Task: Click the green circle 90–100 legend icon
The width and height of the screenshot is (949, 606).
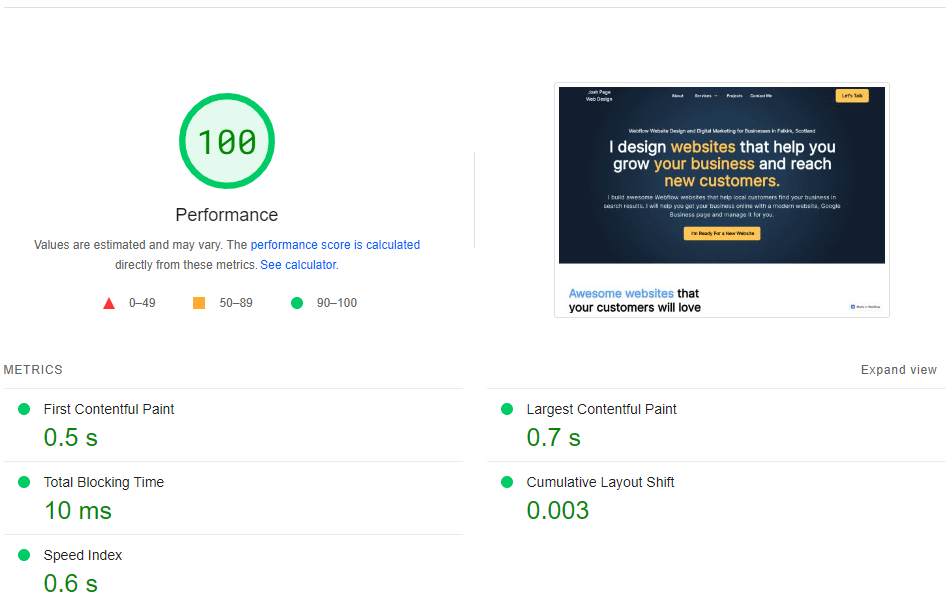Action: click(x=296, y=303)
